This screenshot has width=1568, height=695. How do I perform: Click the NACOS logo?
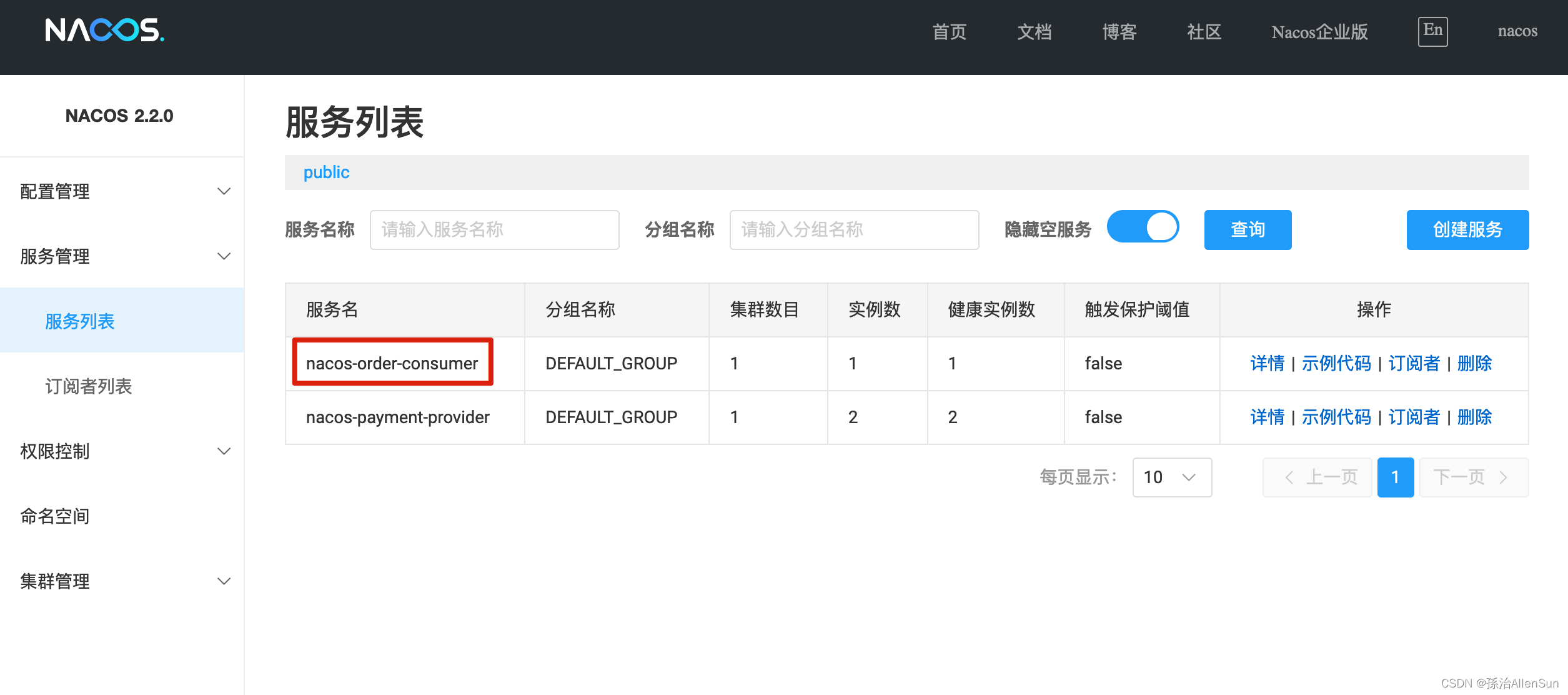pyautogui.click(x=104, y=30)
